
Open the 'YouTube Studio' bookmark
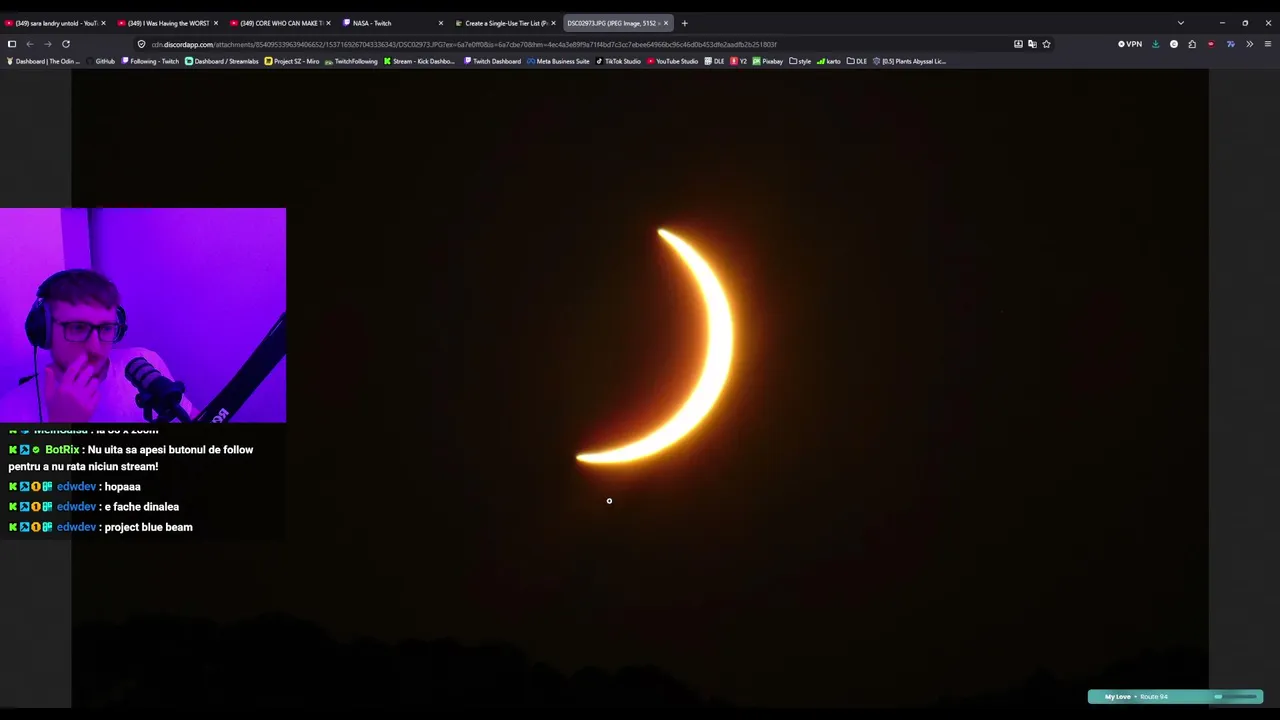[672, 61]
